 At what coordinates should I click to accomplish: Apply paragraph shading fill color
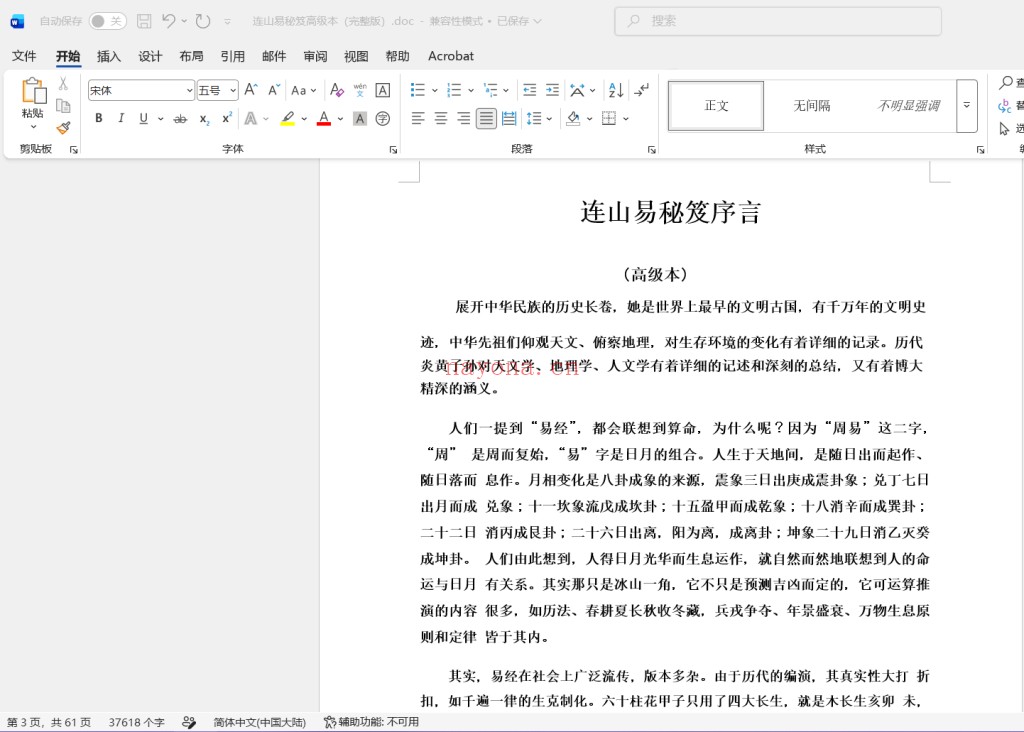pyautogui.click(x=573, y=119)
